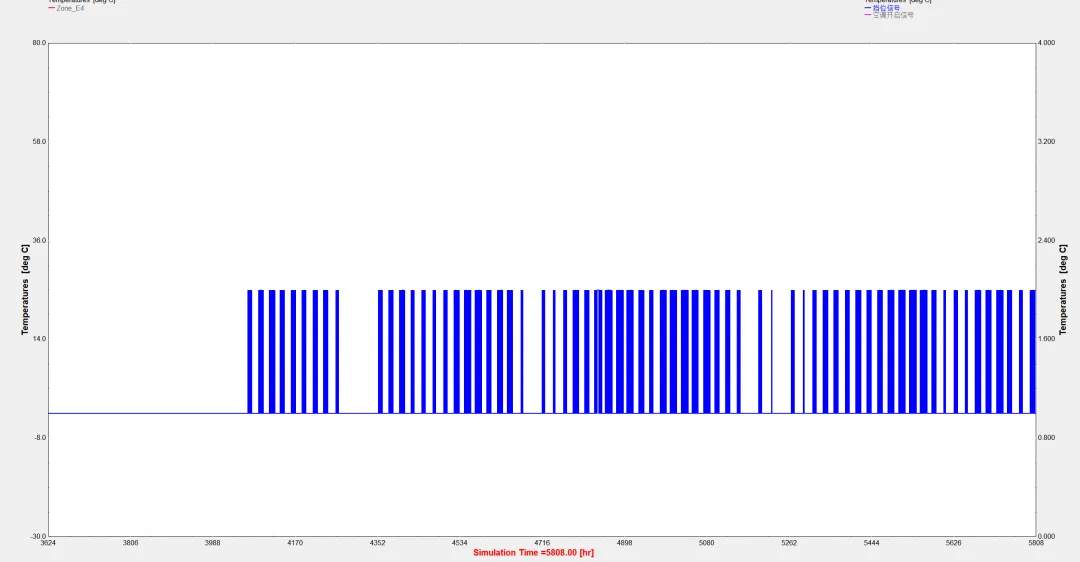Click right axis value 3.200

tap(1046, 142)
